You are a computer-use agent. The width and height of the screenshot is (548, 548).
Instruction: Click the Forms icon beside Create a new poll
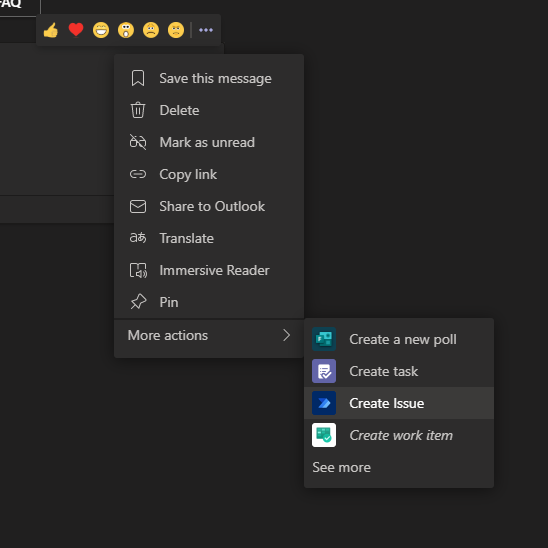pyautogui.click(x=324, y=339)
